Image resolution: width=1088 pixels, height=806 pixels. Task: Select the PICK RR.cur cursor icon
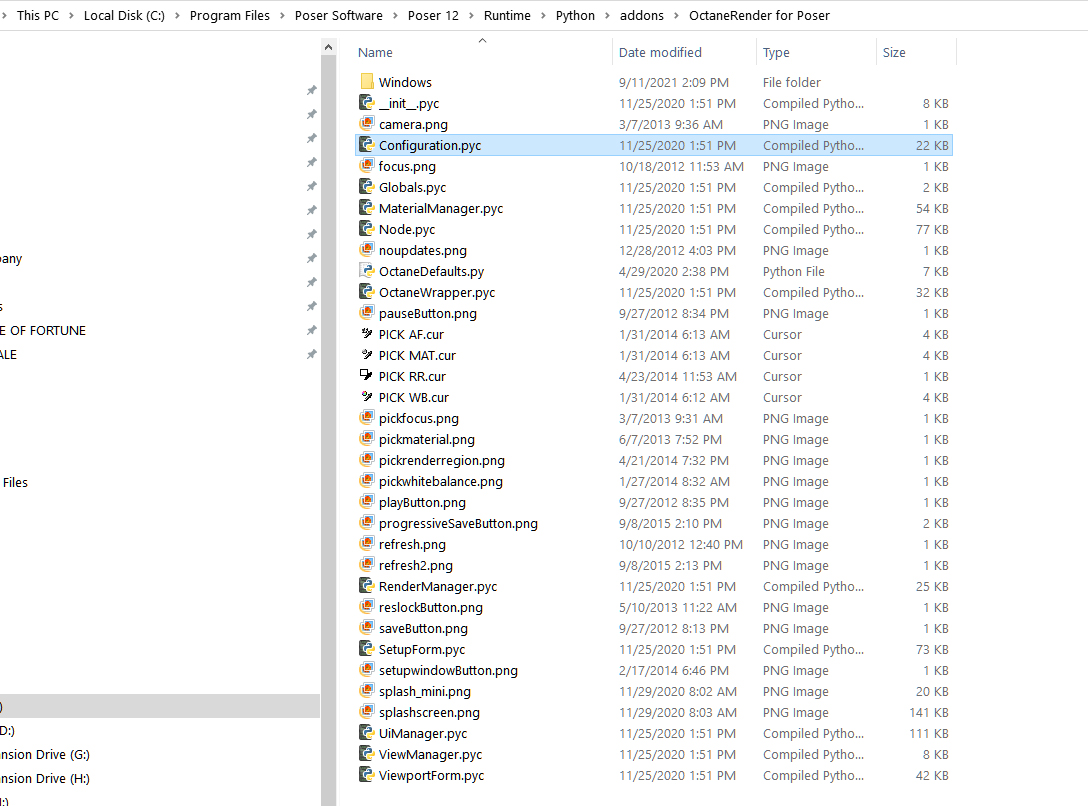coord(367,376)
